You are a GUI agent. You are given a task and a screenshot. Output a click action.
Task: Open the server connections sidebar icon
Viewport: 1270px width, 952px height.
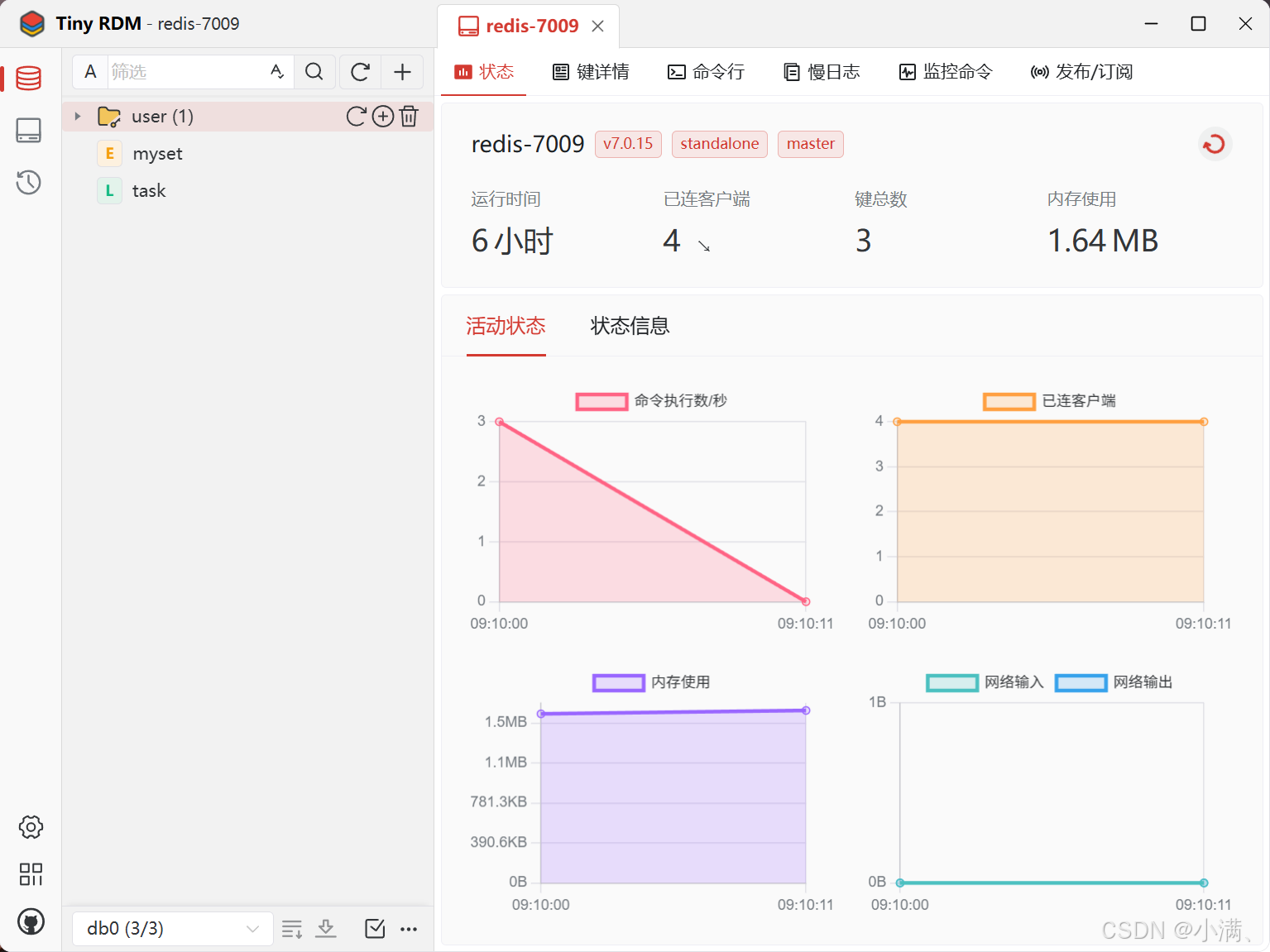[29, 130]
